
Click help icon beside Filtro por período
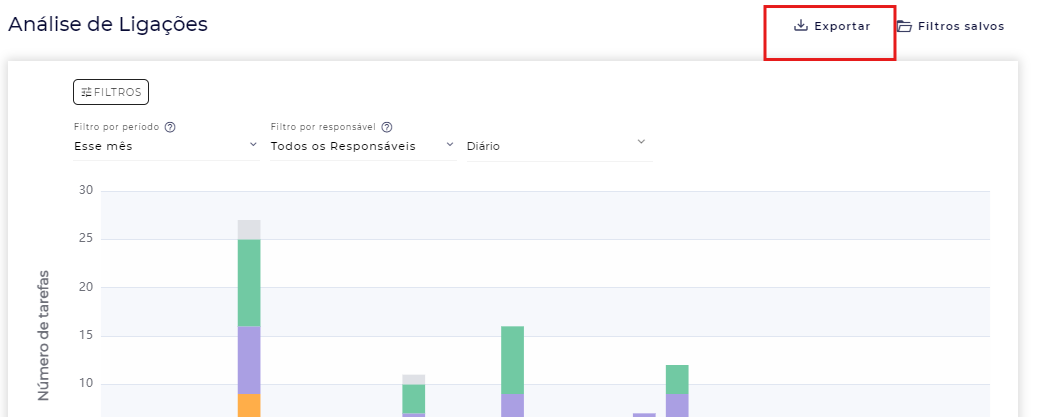pos(170,127)
